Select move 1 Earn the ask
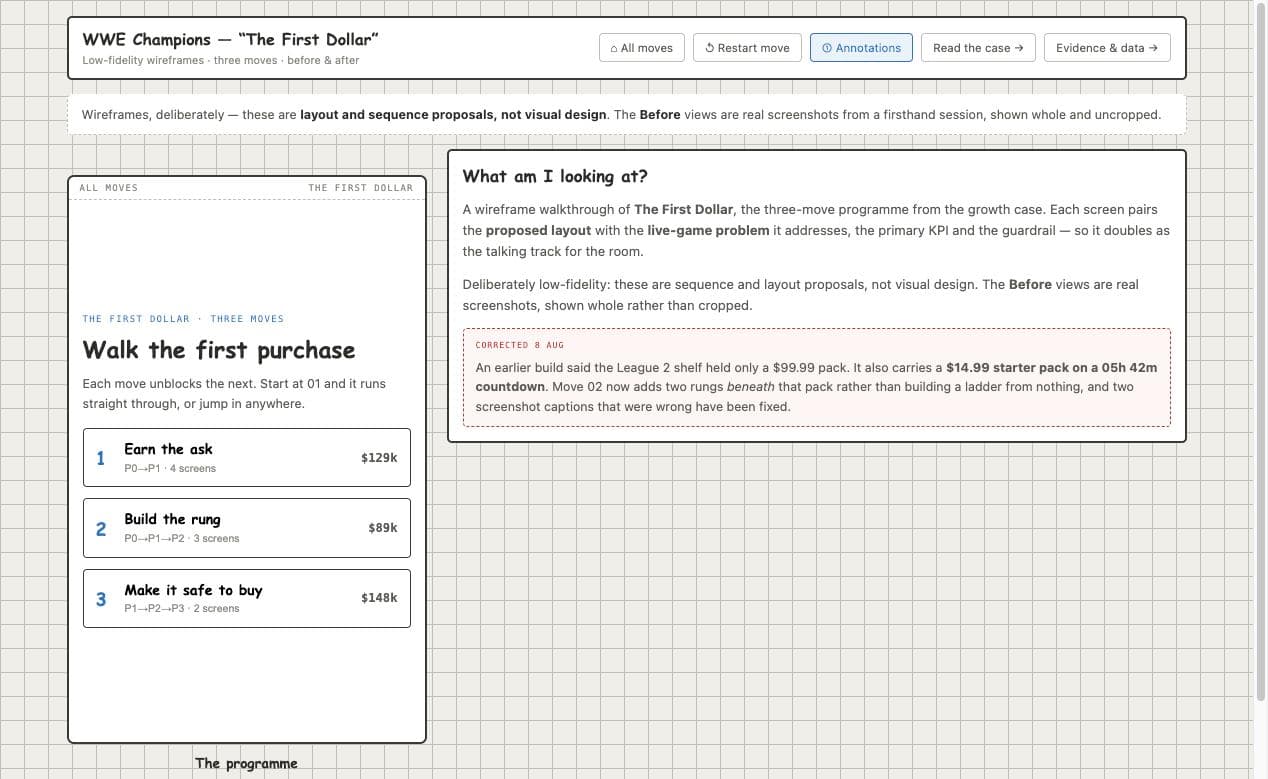 tap(247, 457)
